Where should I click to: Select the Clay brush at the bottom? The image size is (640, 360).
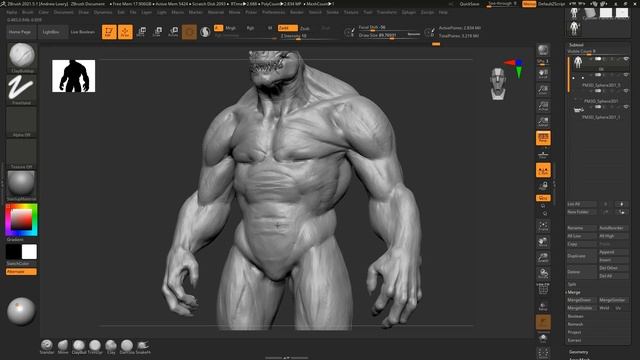click(x=111, y=346)
